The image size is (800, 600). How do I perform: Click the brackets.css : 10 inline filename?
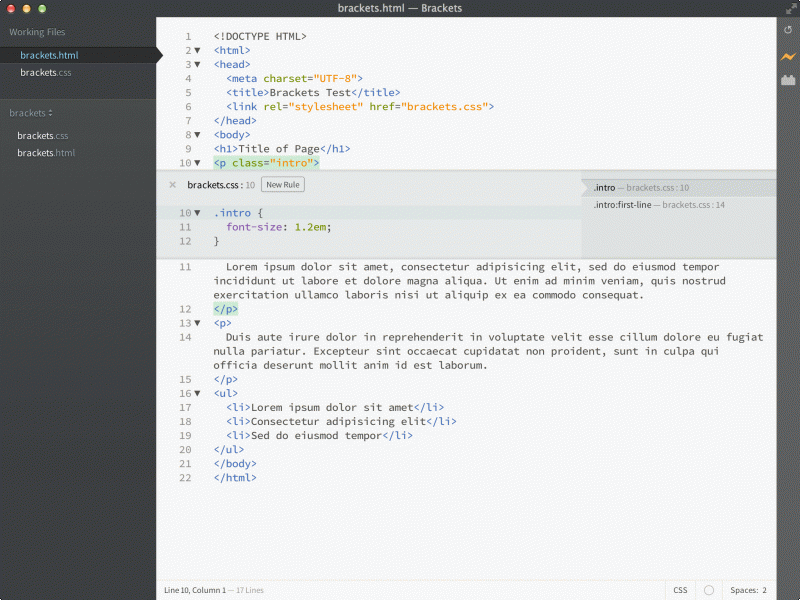click(x=221, y=185)
